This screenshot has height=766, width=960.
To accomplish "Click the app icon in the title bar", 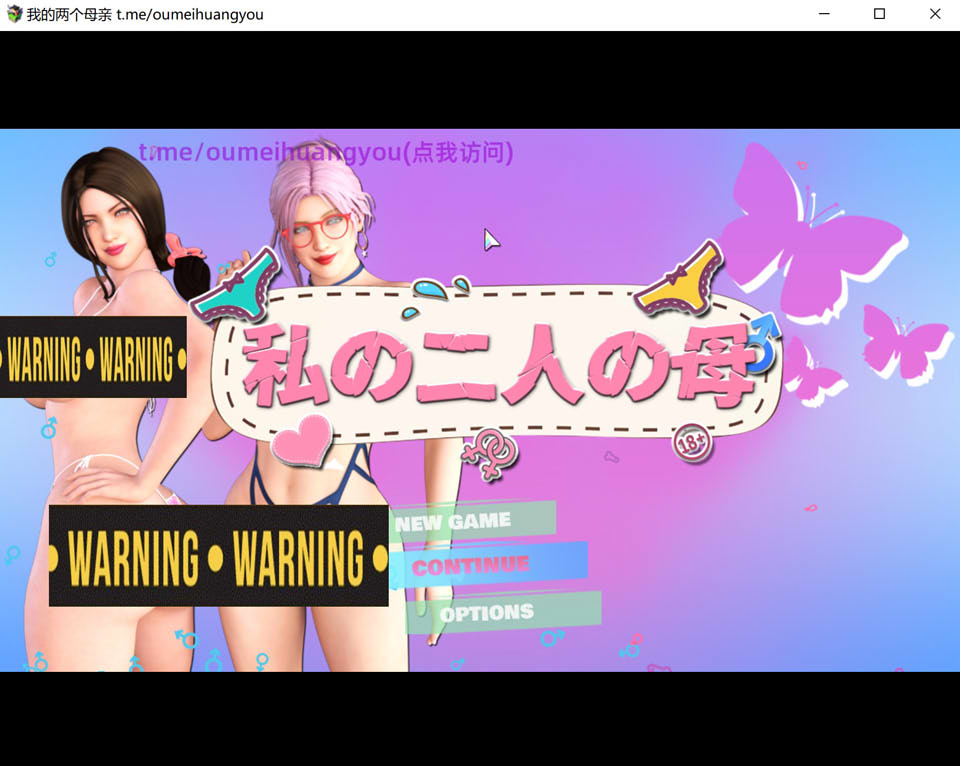I will click(x=14, y=14).
